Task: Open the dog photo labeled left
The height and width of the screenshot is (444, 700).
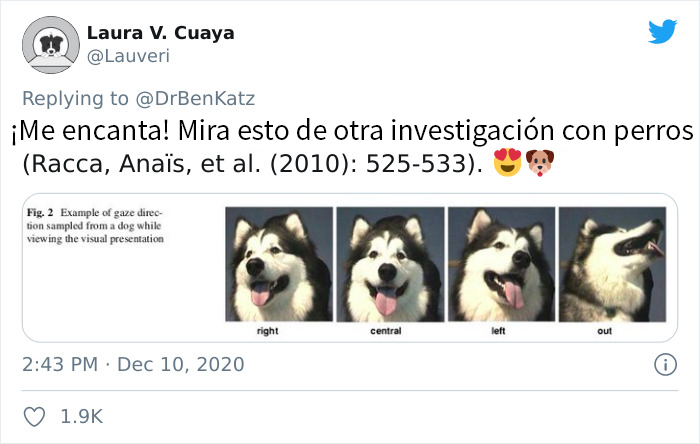Action: 501,264
